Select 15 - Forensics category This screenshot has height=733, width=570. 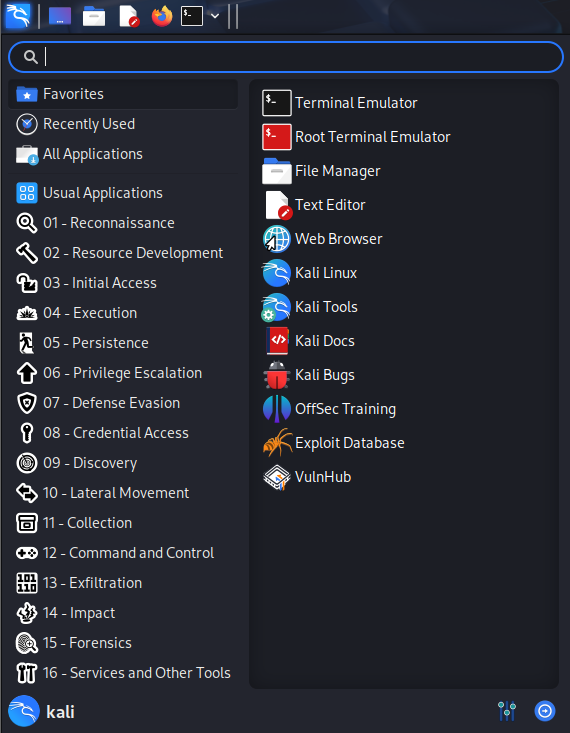123,643
